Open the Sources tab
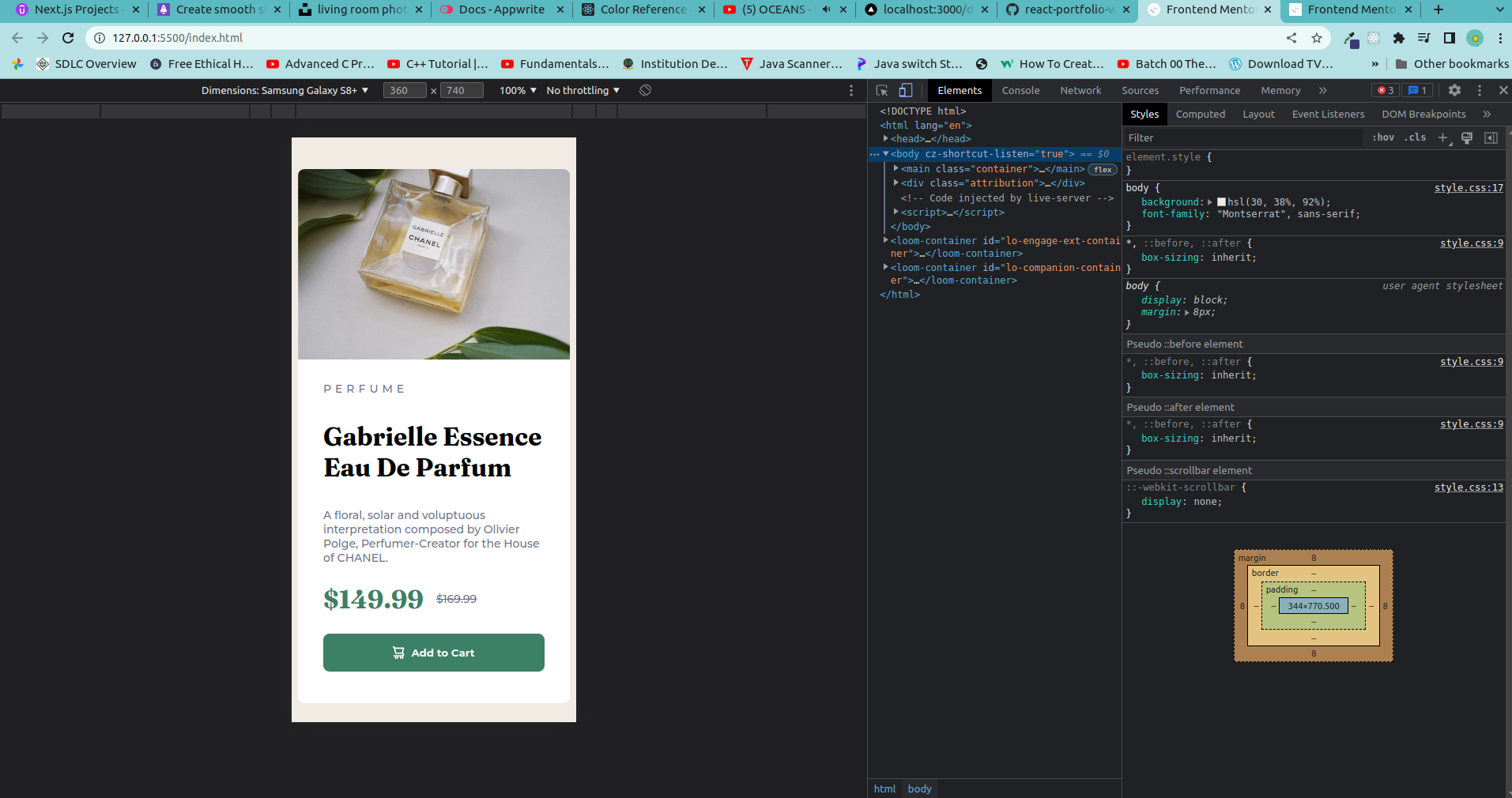Viewport: 1512px width, 798px height. pos(1140,90)
